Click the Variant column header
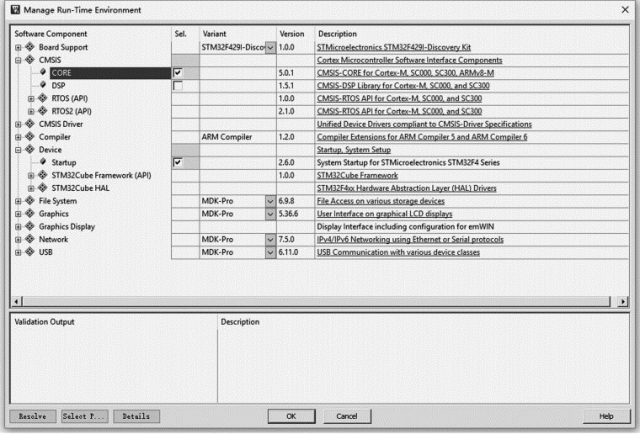Image resolution: width=640 pixels, height=434 pixels. click(x=214, y=33)
